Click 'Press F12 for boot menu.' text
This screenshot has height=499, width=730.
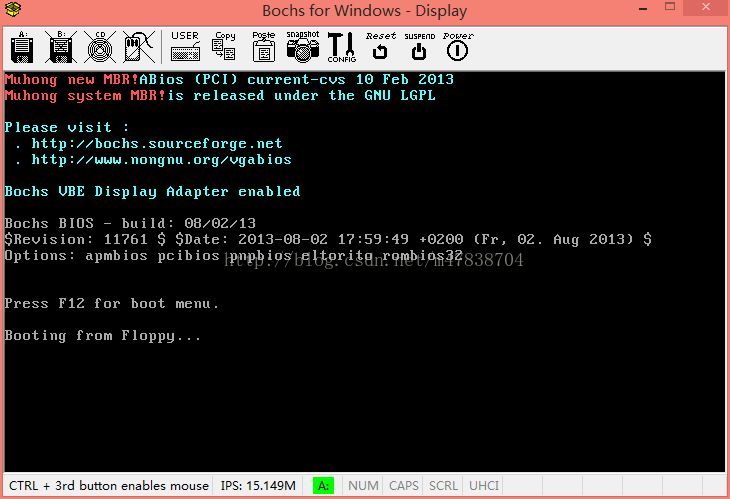coord(112,303)
